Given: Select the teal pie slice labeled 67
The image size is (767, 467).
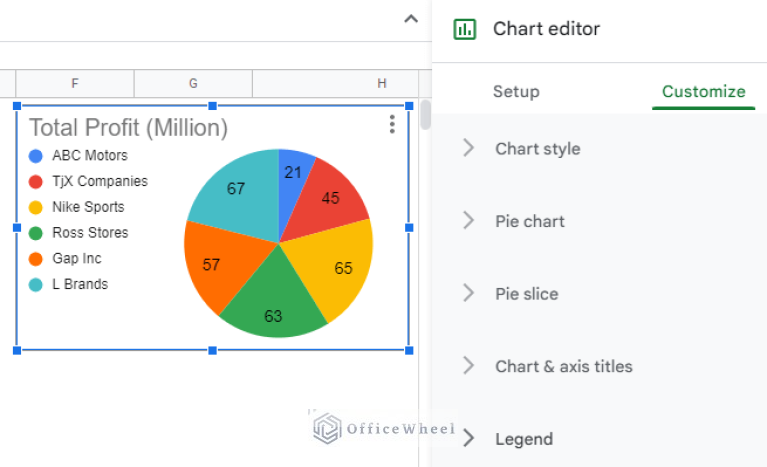Looking at the screenshot, I should pos(236,188).
